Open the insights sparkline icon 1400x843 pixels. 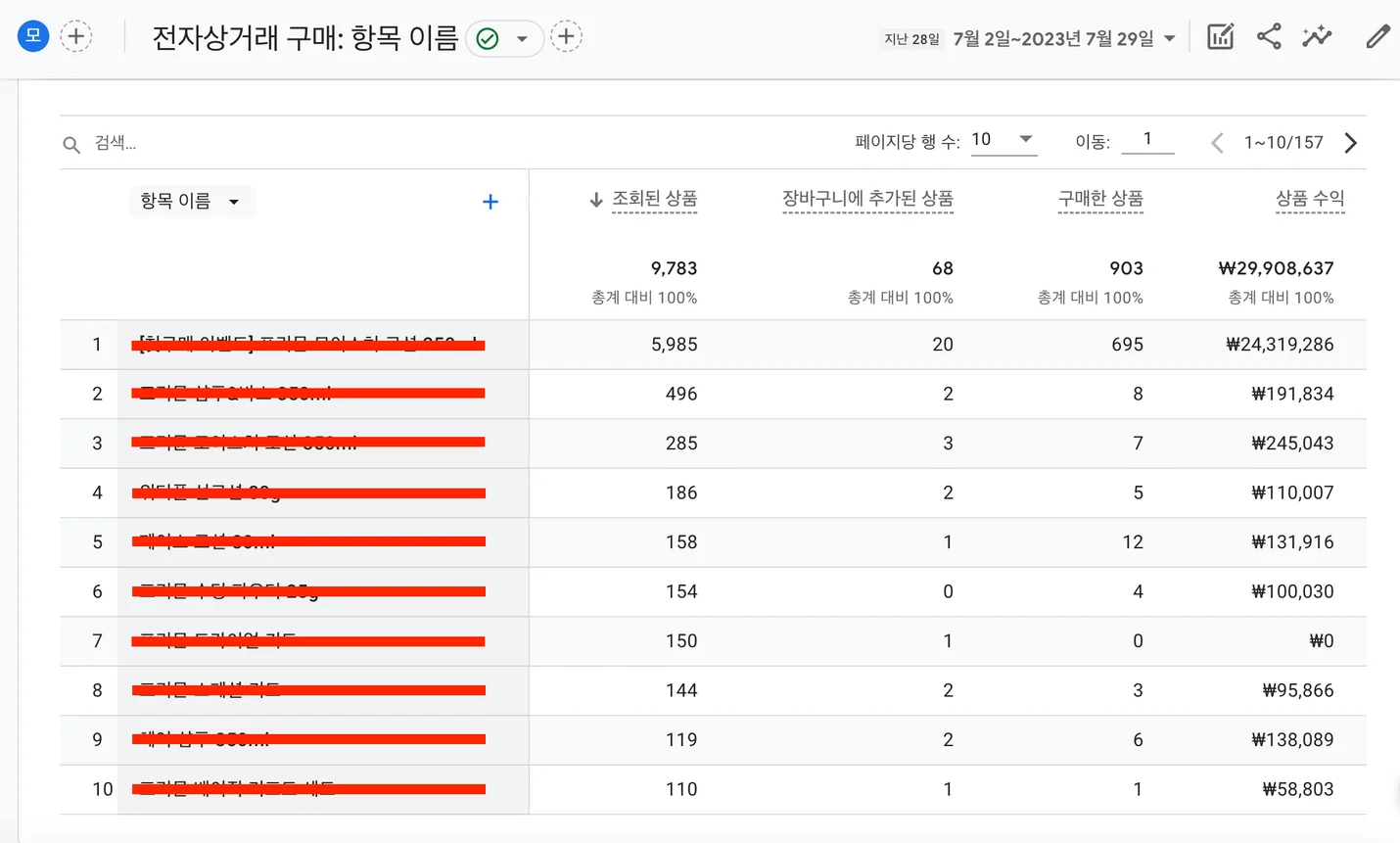(1317, 36)
